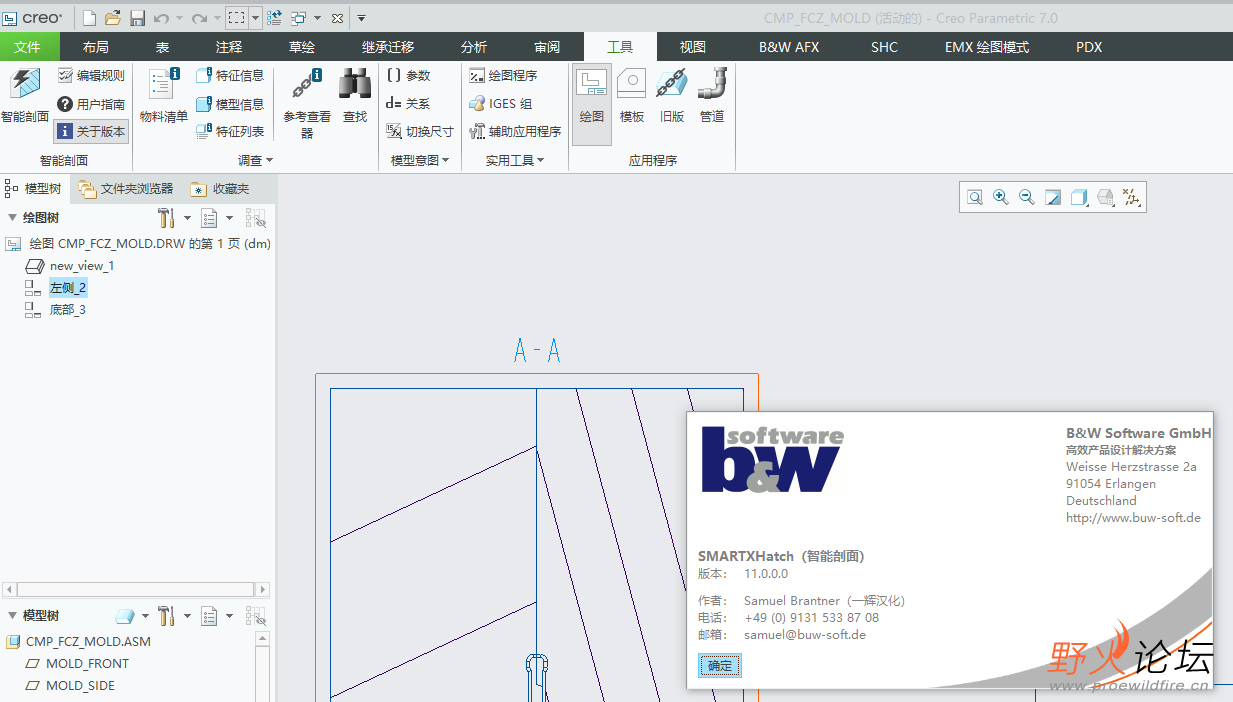The image size is (1233, 702).
Task: Click the Find (查找) binoculars icon
Action: click(355, 97)
